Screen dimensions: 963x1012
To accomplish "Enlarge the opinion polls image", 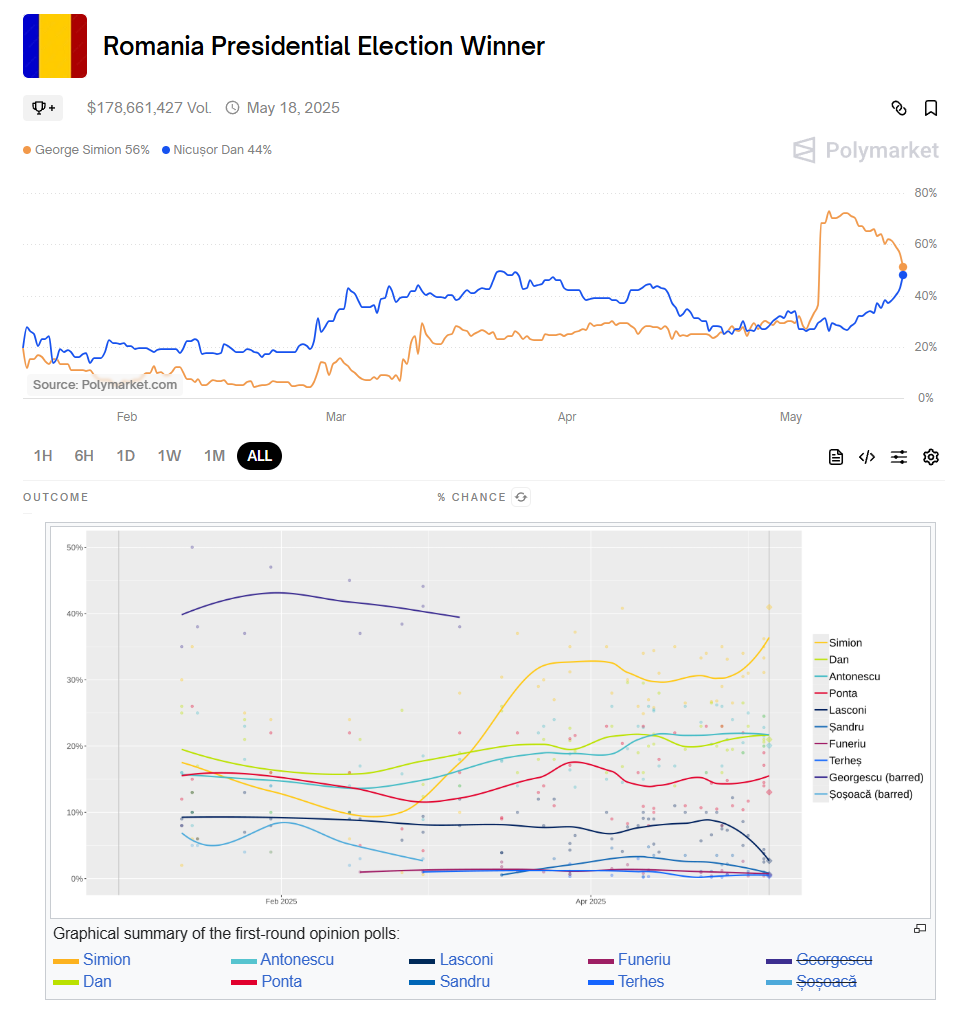I will click(920, 928).
